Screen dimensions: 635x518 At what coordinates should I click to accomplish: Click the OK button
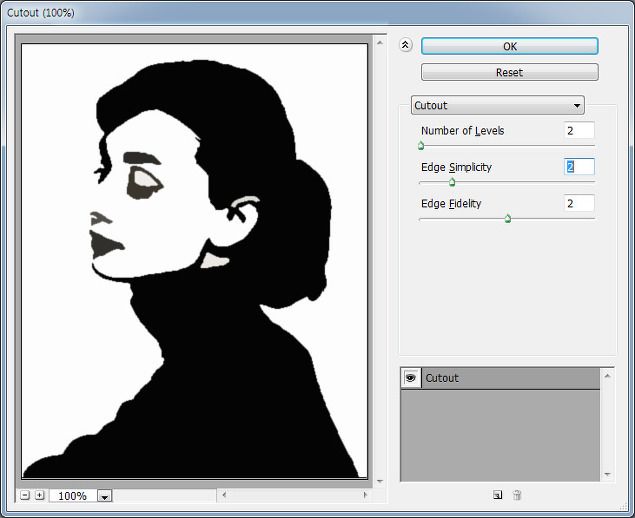click(509, 46)
